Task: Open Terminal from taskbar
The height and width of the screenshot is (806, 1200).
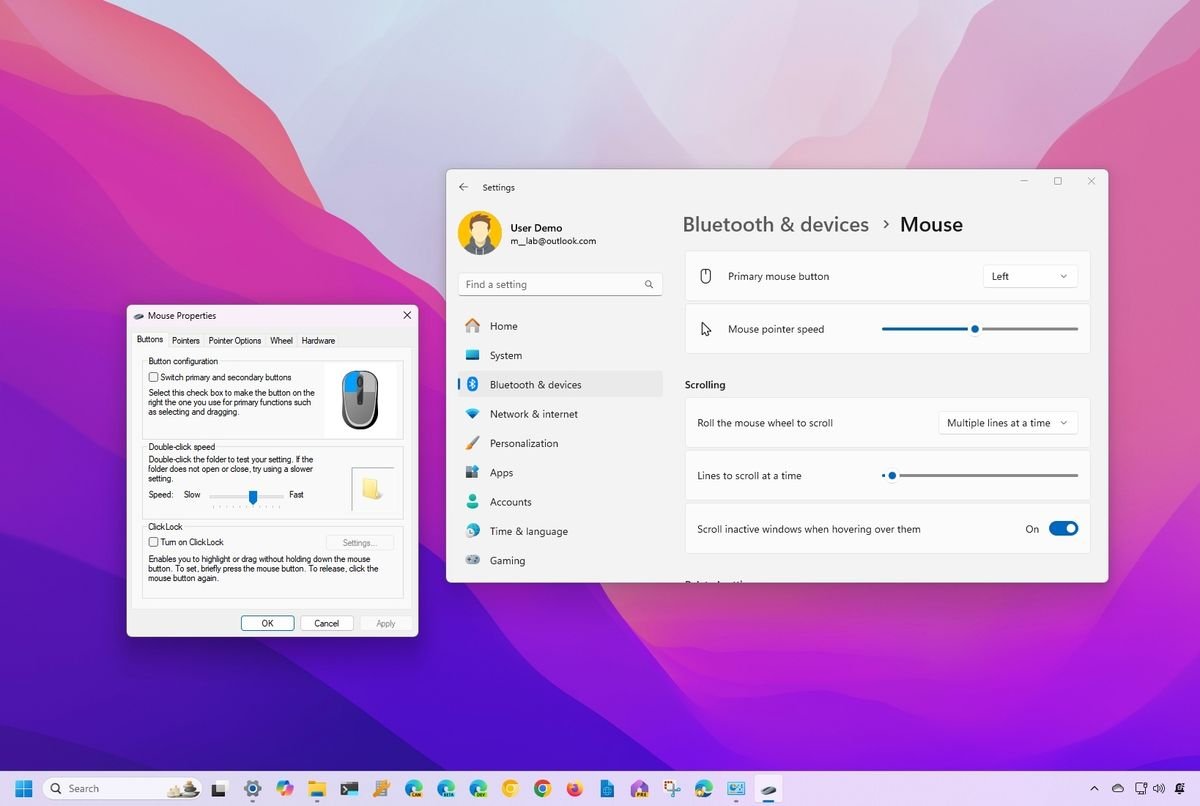Action: point(349,788)
